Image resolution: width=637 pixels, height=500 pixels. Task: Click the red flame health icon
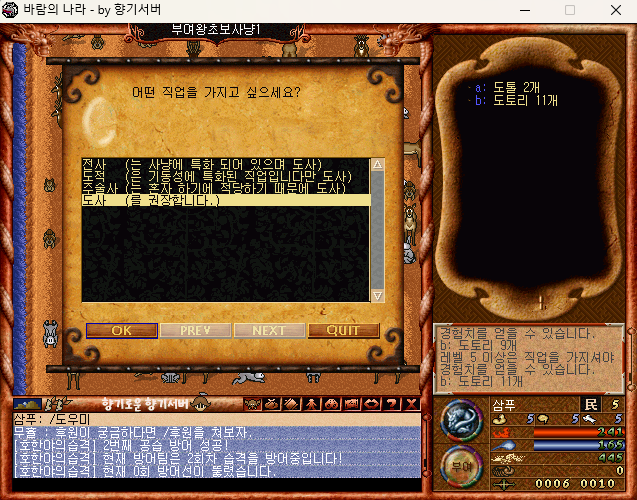click(x=501, y=432)
